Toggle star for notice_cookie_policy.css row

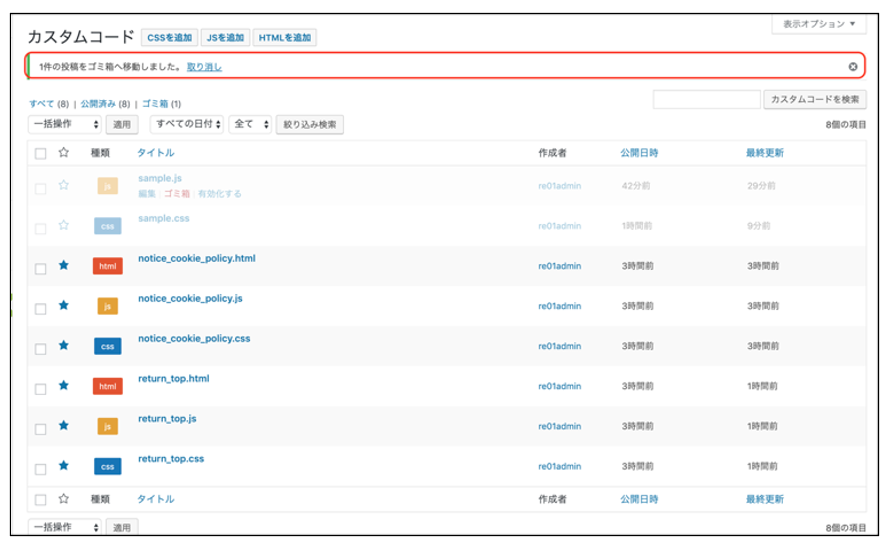click(64, 346)
